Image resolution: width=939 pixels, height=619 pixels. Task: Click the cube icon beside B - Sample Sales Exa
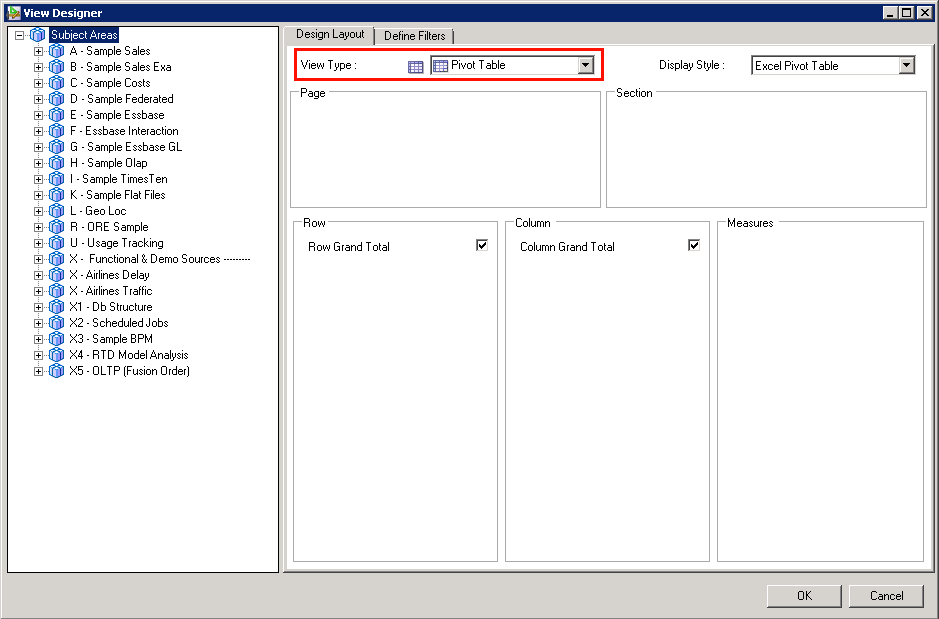click(56, 67)
